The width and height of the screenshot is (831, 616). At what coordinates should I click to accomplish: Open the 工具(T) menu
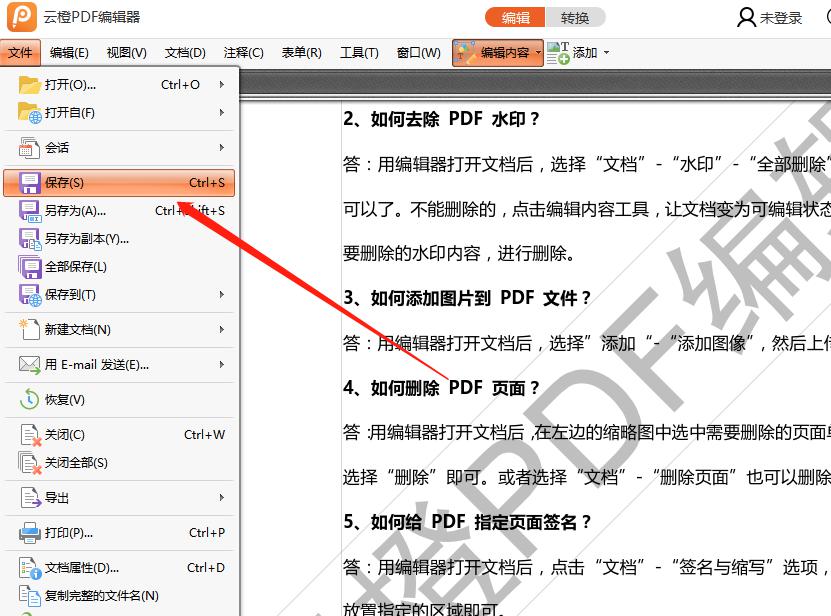(x=359, y=52)
